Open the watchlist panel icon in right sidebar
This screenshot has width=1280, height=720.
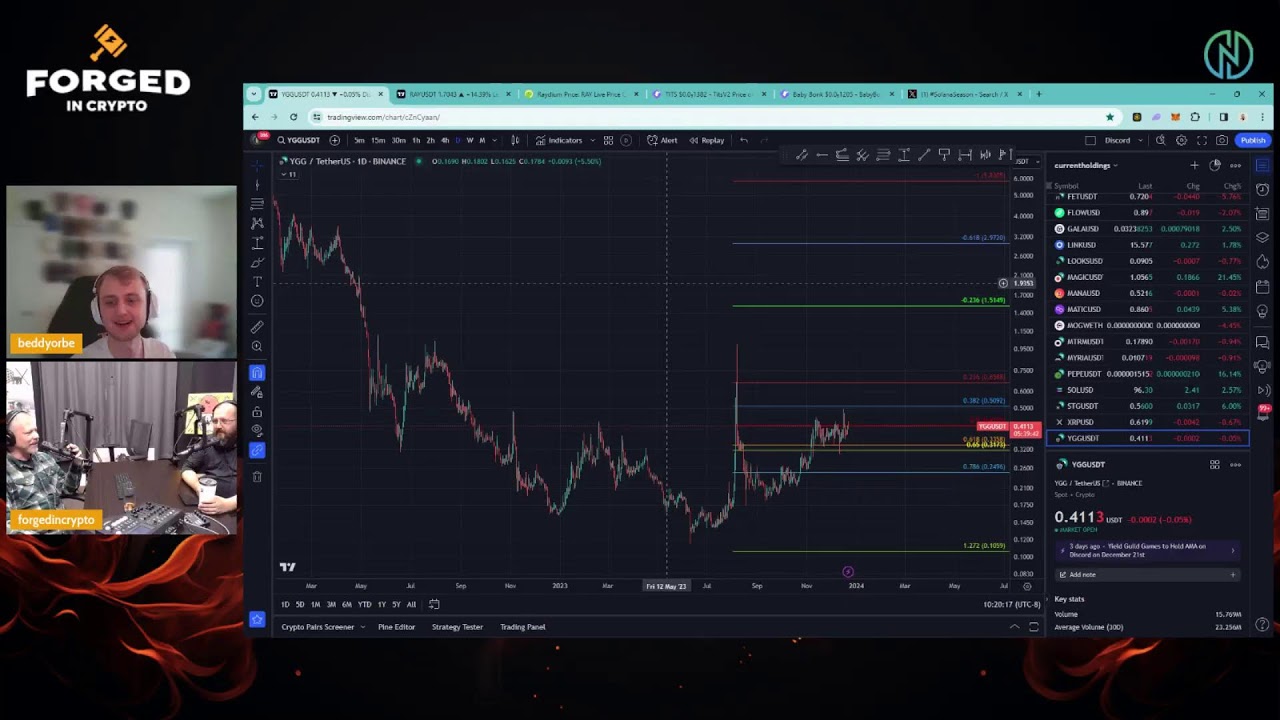[x=1262, y=165]
